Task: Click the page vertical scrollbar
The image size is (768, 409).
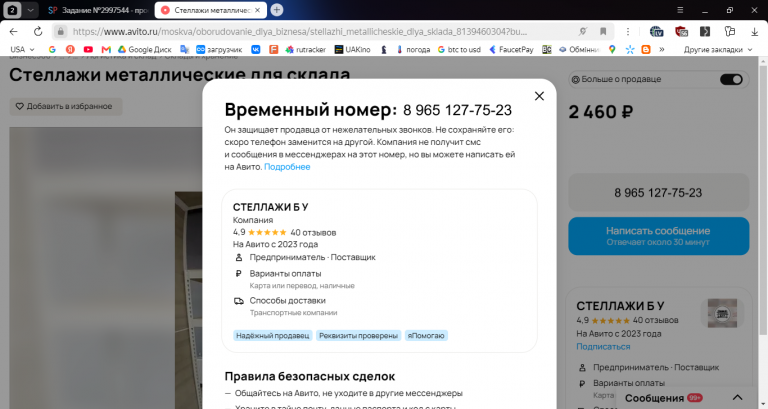Action: (763, 202)
